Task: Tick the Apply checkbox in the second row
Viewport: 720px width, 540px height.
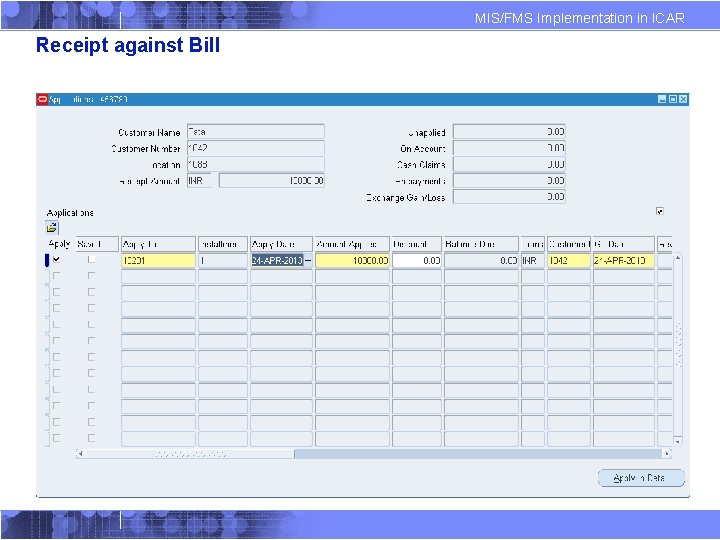Action: pyautogui.click(x=56, y=276)
